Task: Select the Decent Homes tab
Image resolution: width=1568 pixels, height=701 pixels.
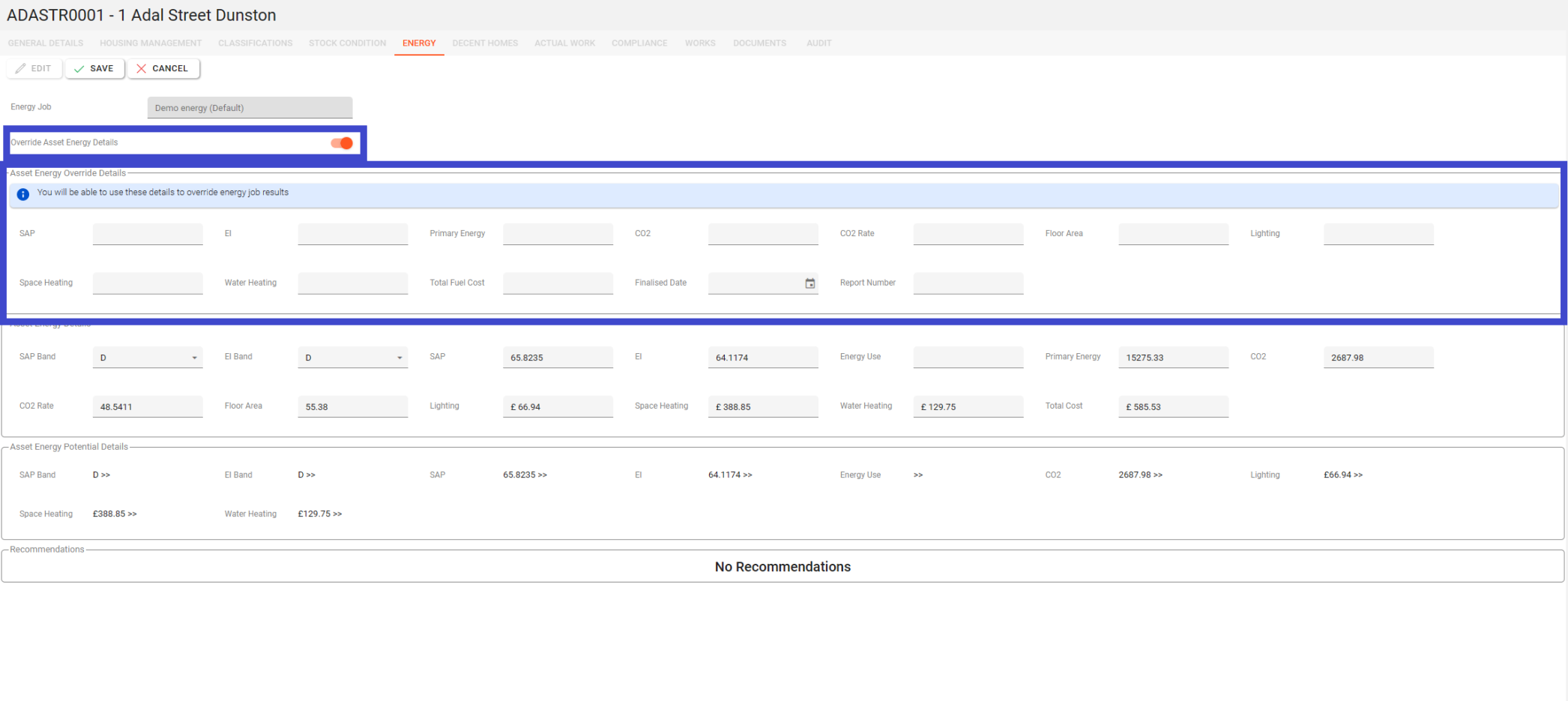Action: [485, 43]
